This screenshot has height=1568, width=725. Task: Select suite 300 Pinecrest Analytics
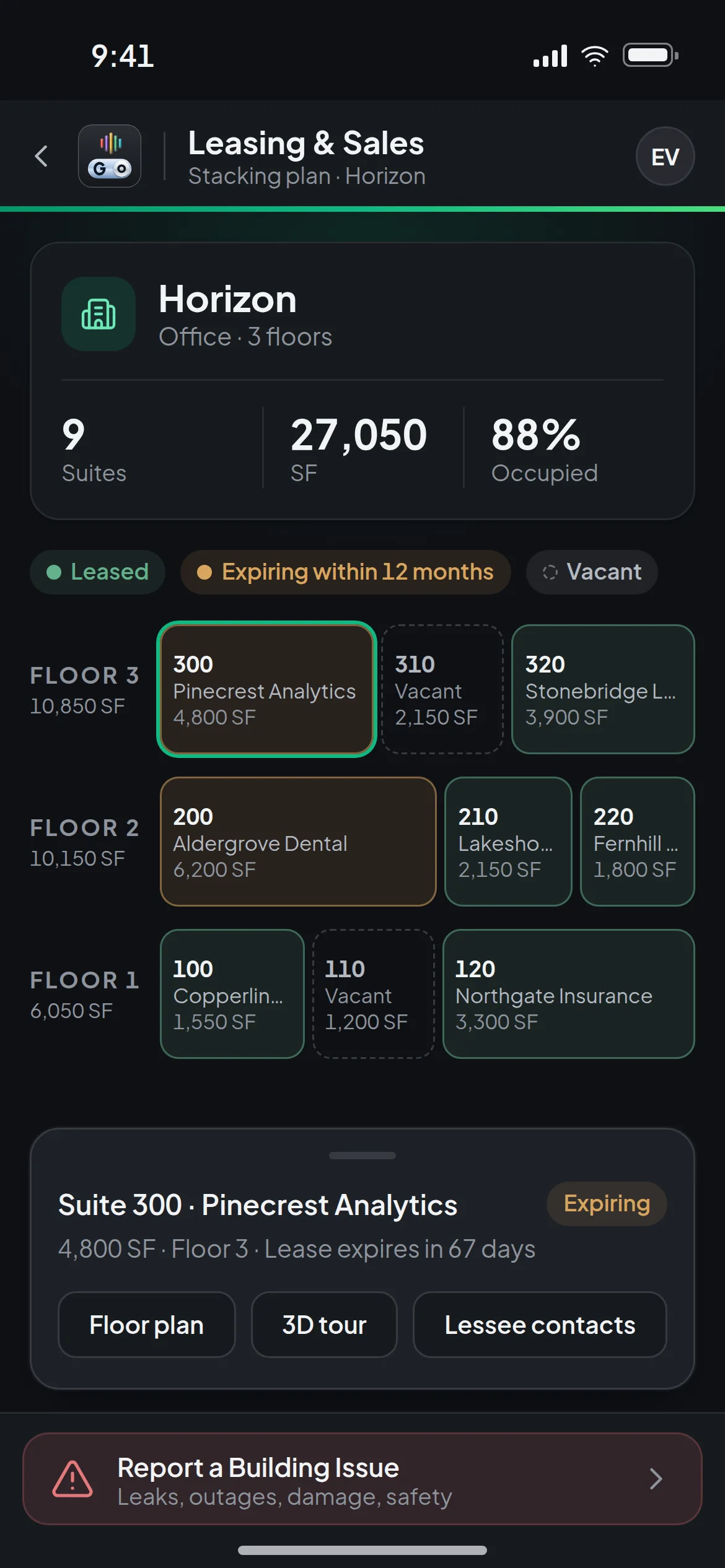click(x=266, y=689)
